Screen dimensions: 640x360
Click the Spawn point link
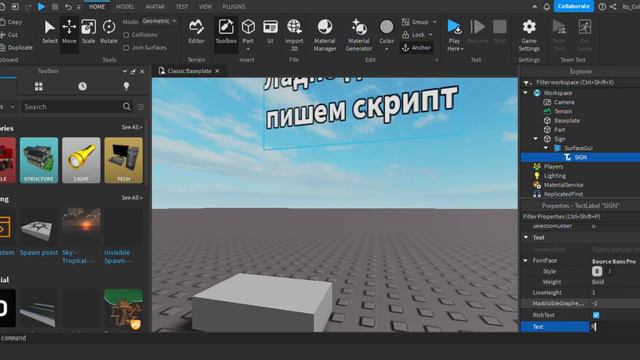coord(39,253)
